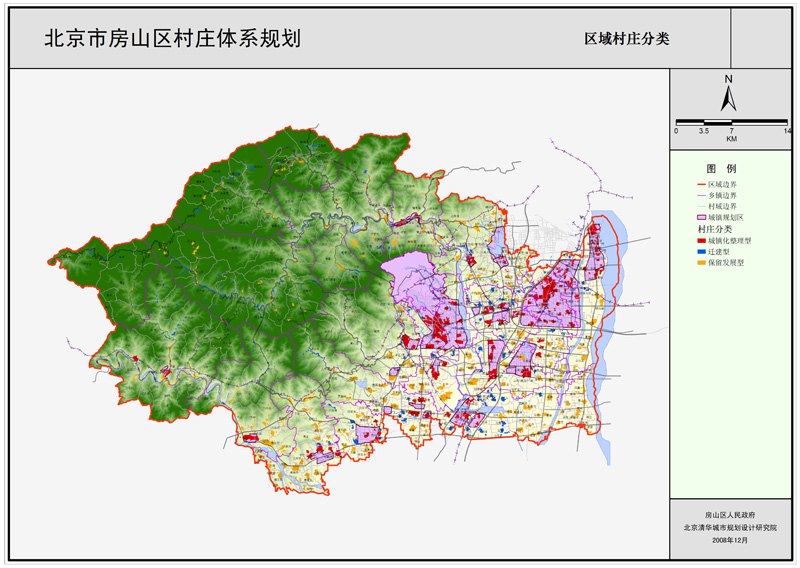Click the purple 乡镇边界 legend line

pyautogui.click(x=700, y=196)
